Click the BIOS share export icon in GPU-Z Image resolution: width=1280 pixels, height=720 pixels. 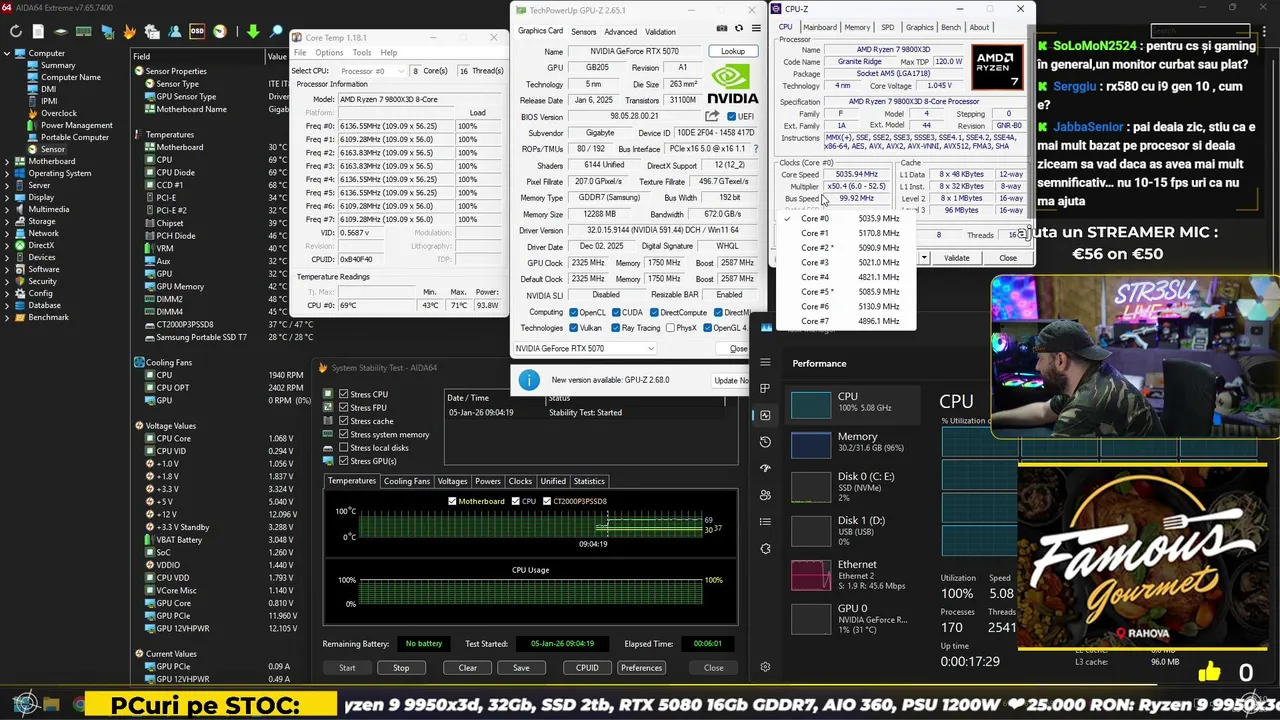pyautogui.click(x=712, y=116)
